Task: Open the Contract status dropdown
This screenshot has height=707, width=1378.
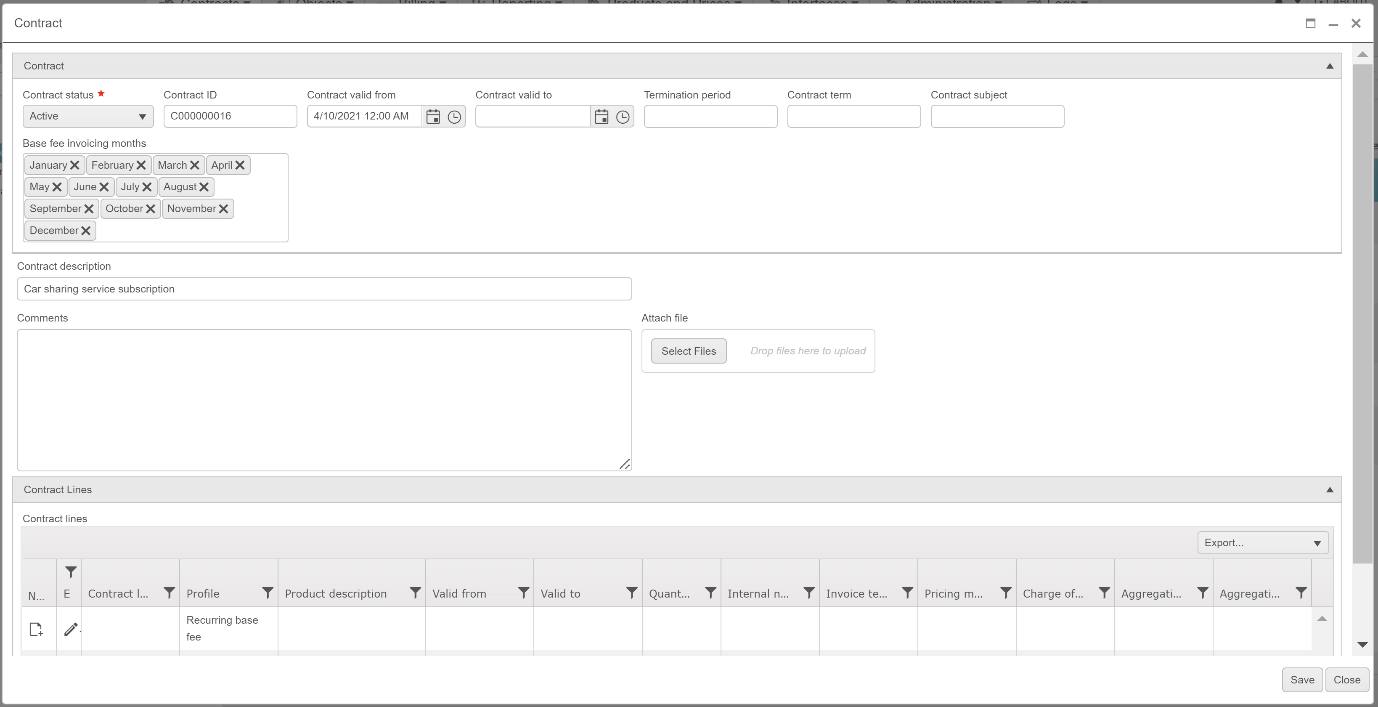Action: click(88, 117)
